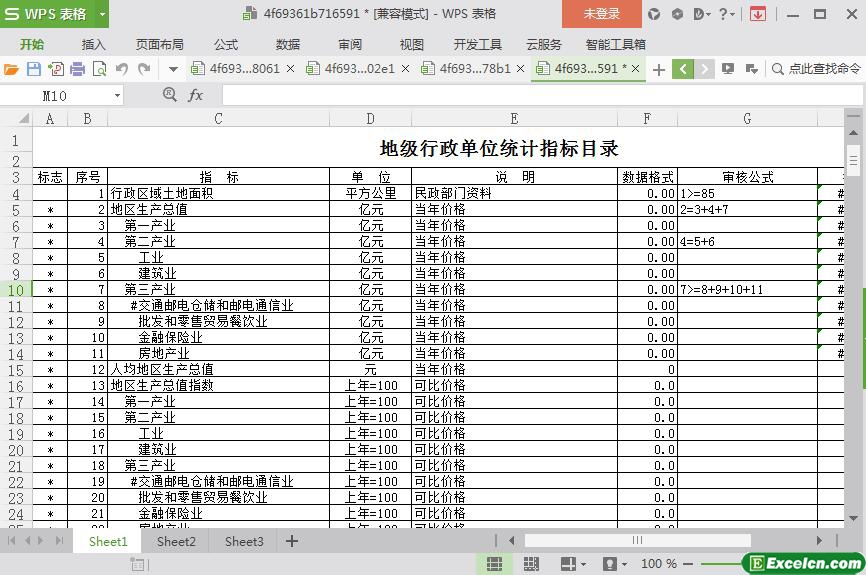
Task: Open the WPS 表格 application menu dropdown
Action: pyautogui.click(x=102, y=14)
